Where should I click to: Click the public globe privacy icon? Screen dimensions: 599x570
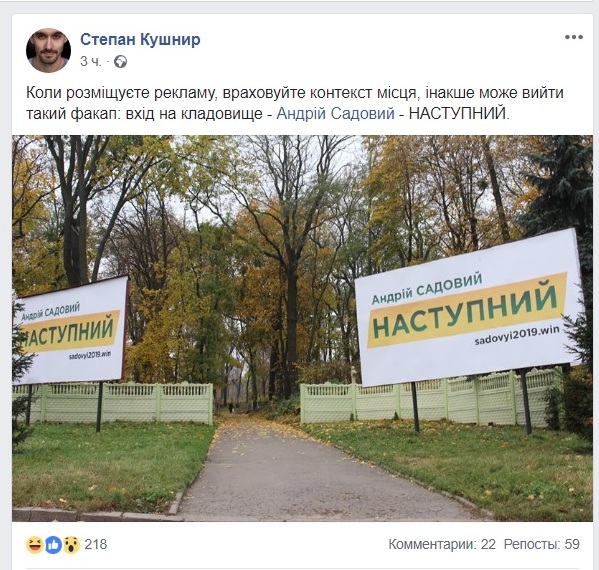tap(120, 62)
